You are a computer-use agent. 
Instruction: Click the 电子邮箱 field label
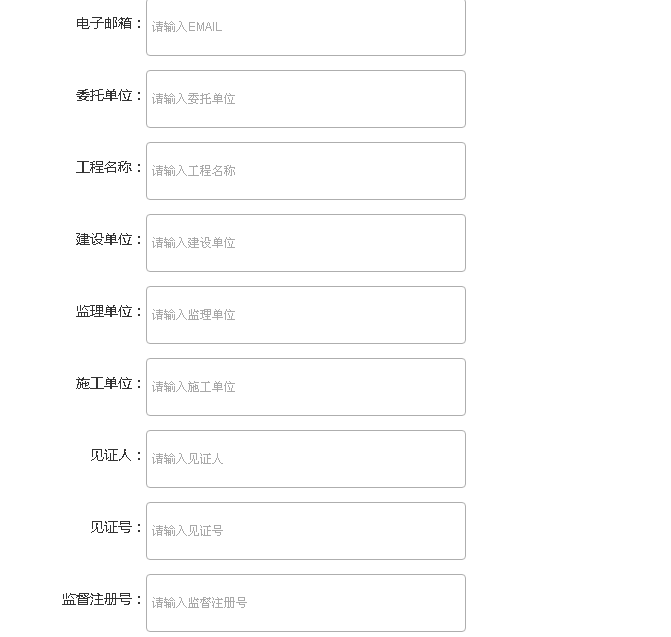coord(104,23)
